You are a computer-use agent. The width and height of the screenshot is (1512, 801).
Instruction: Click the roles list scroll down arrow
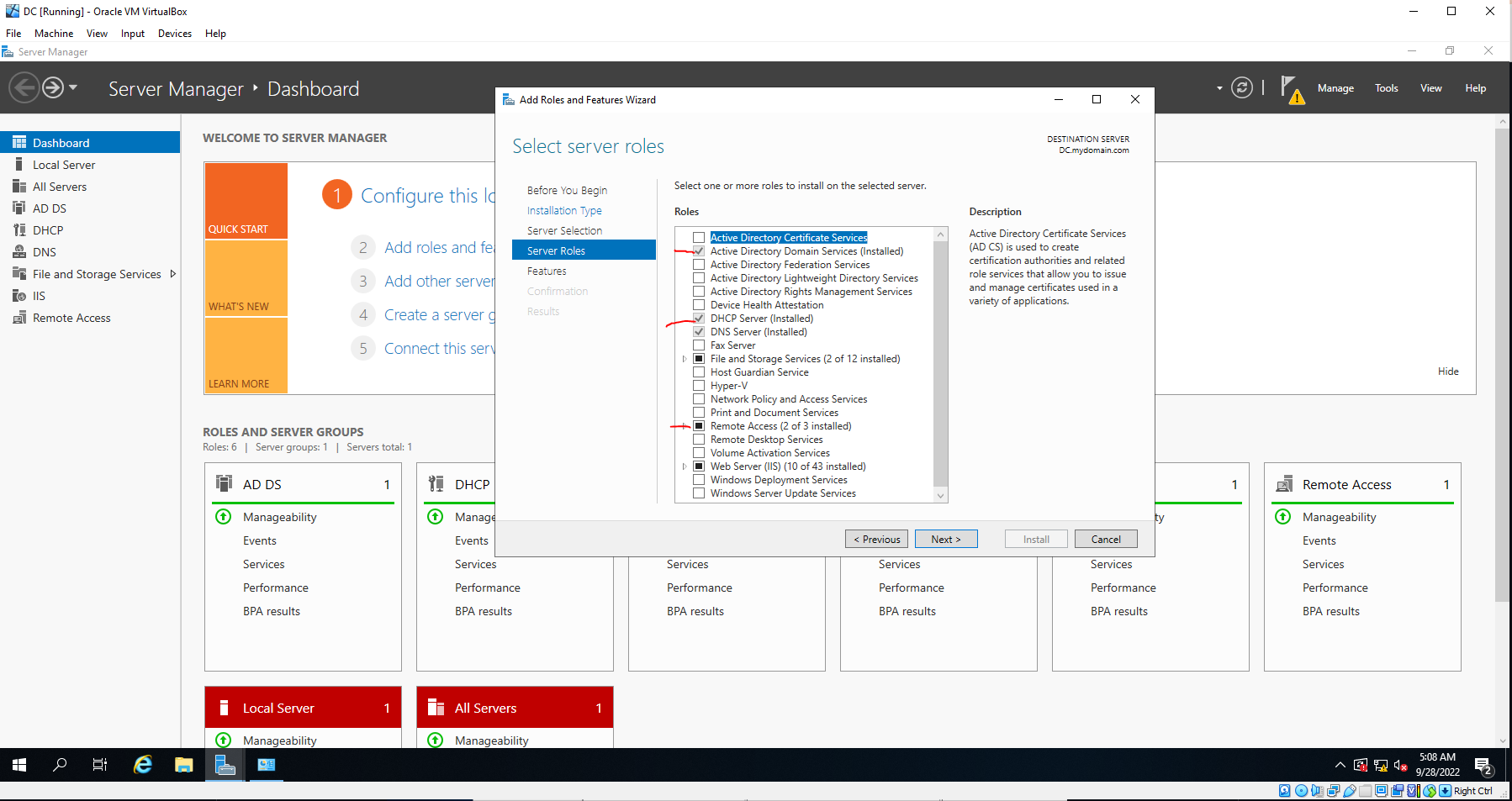click(x=941, y=495)
